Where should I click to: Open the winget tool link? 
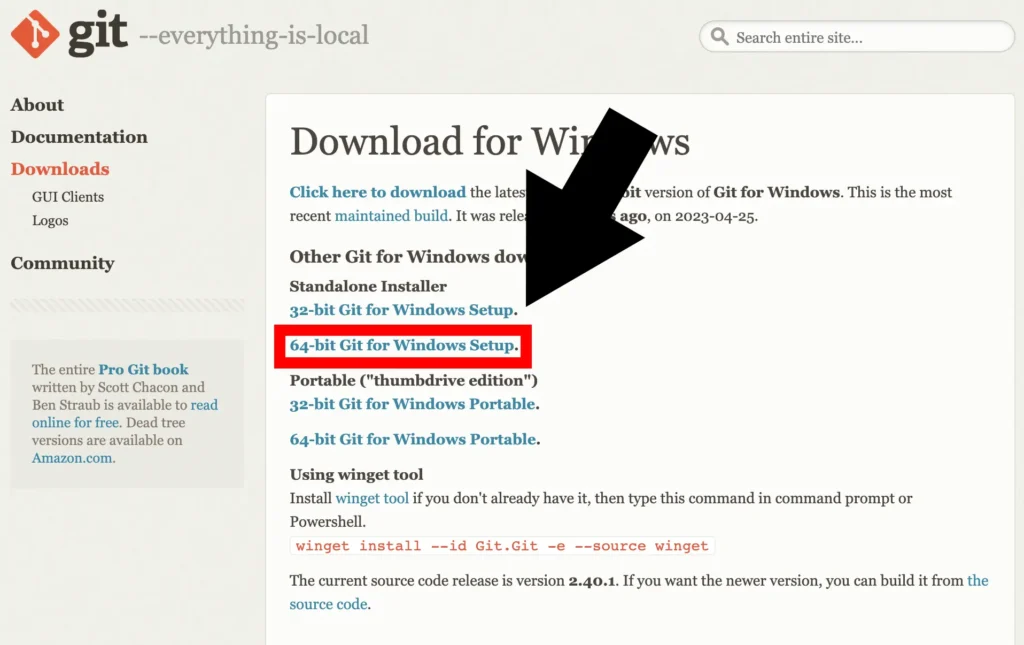tap(372, 499)
